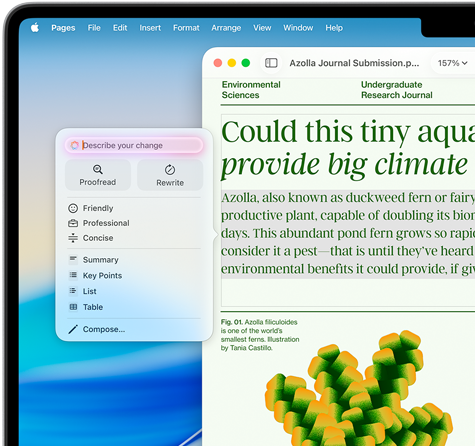Screen dimensions: 475x446
Task: Open the Edit menu
Action: pos(120,28)
